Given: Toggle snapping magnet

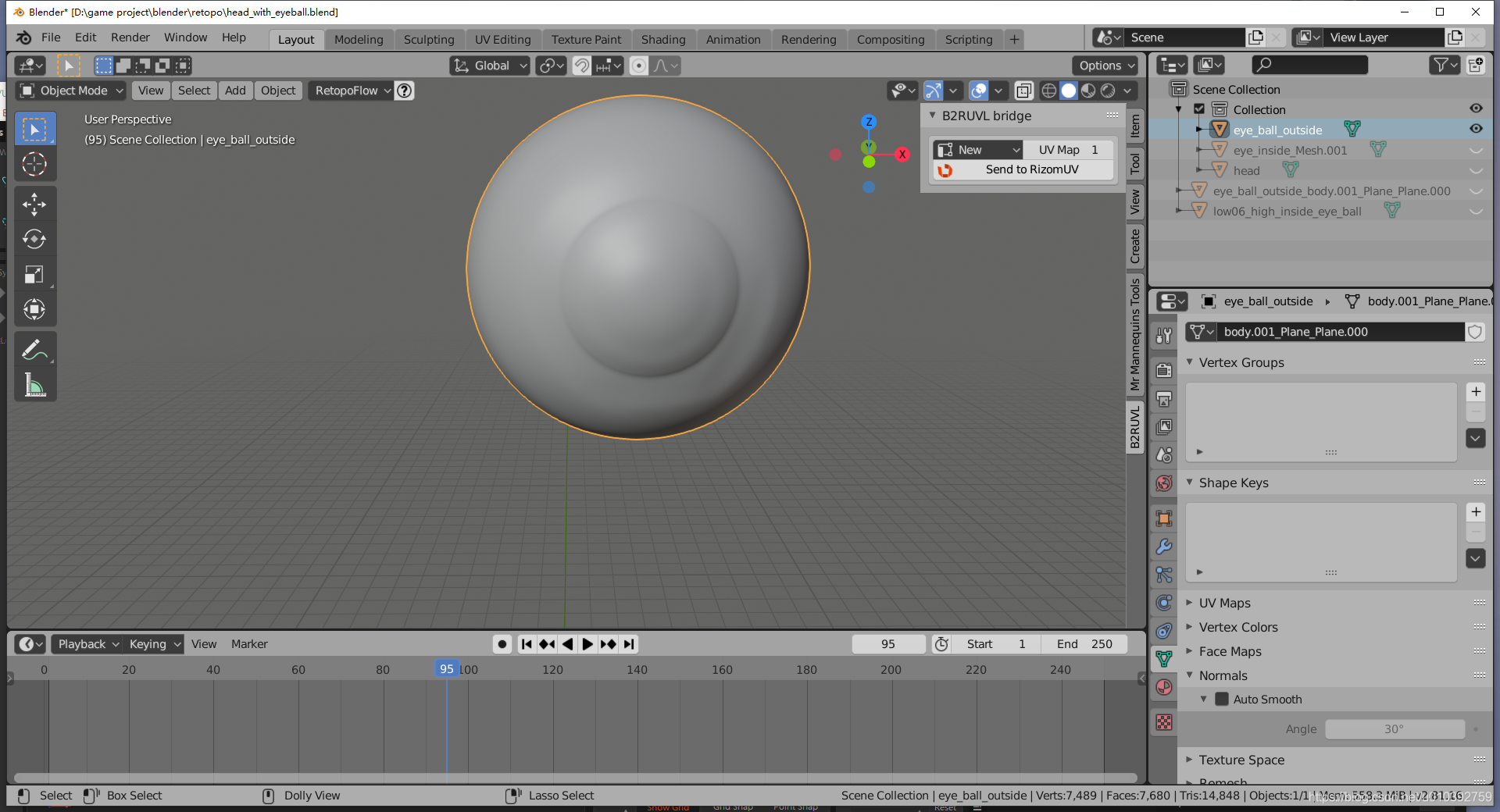Looking at the screenshot, I should (581, 66).
